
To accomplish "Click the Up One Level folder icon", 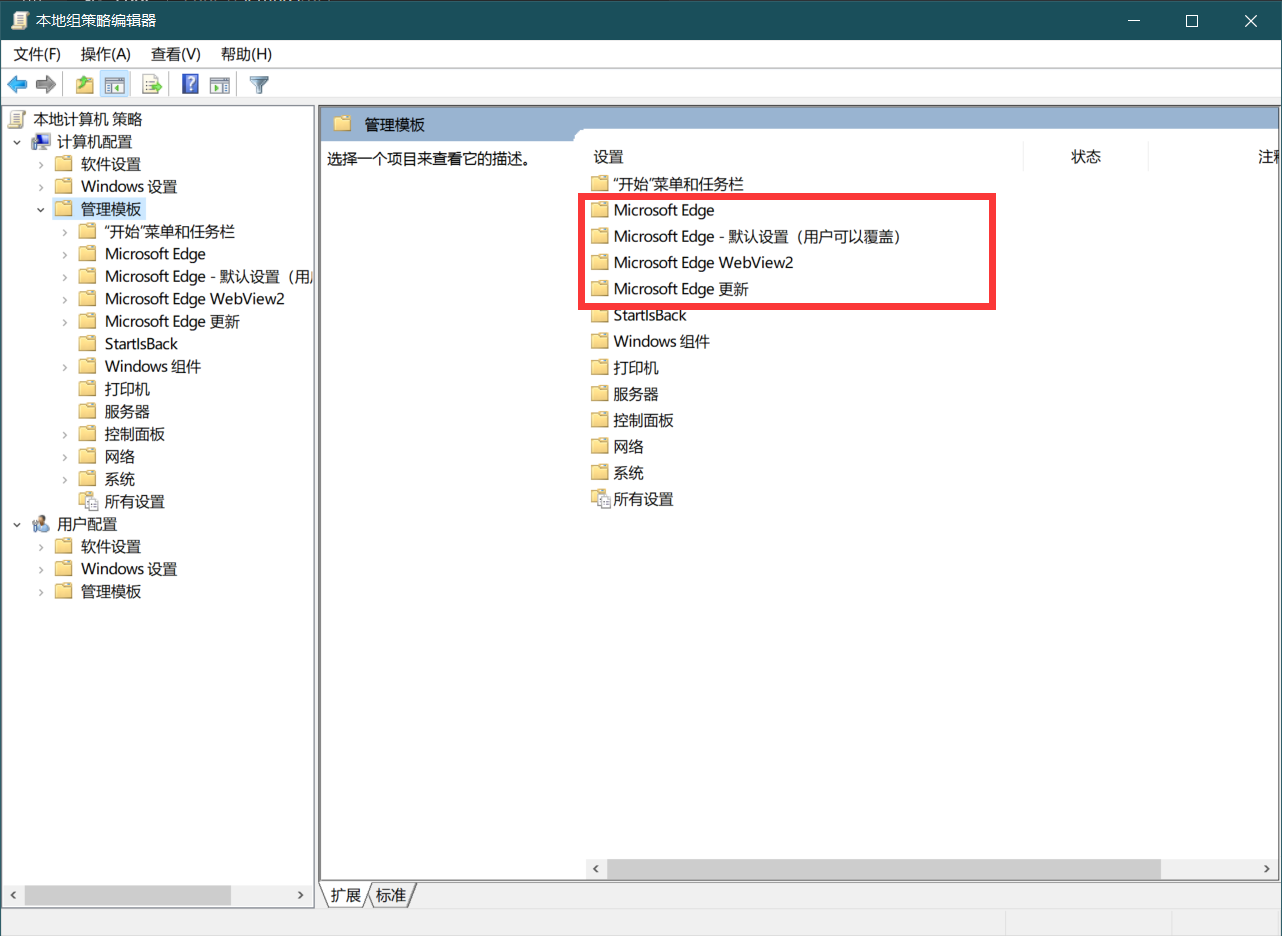I will (85, 85).
